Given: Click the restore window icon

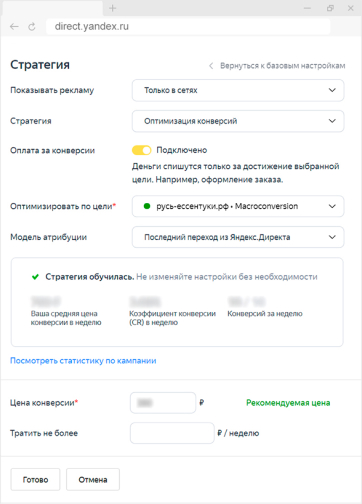Looking at the screenshot, I should pyautogui.click(x=330, y=8).
